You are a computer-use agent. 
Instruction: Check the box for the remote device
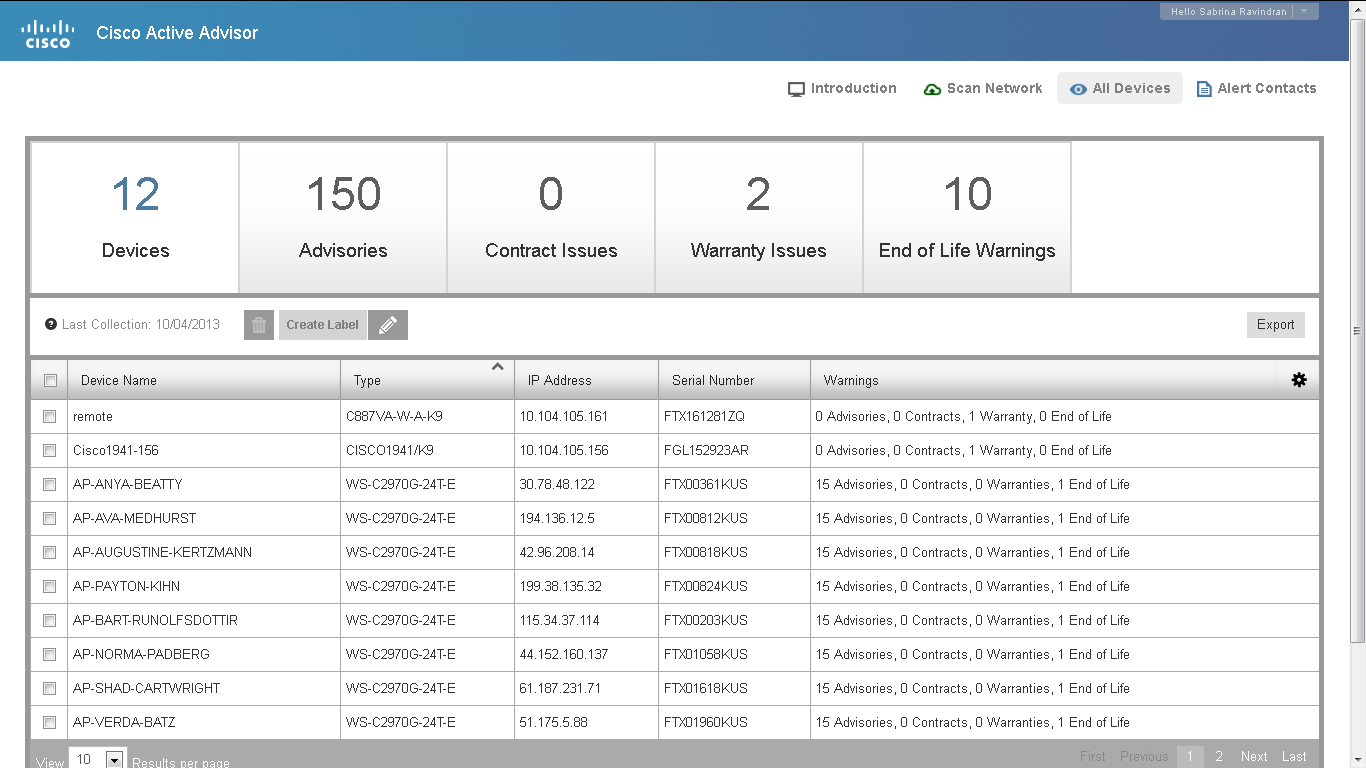pyautogui.click(x=50, y=416)
